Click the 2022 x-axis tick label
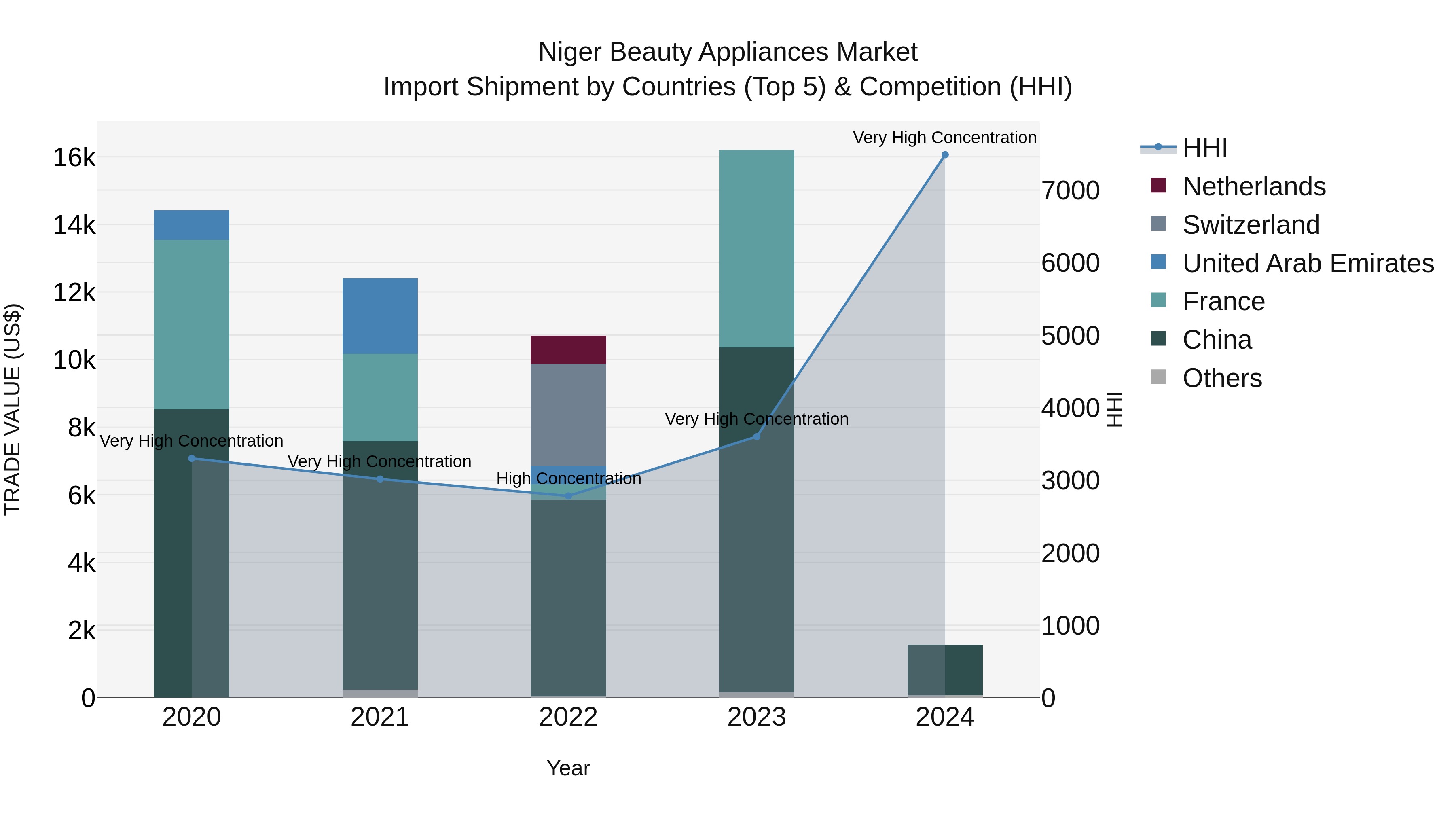The image size is (1456, 819). [569, 717]
